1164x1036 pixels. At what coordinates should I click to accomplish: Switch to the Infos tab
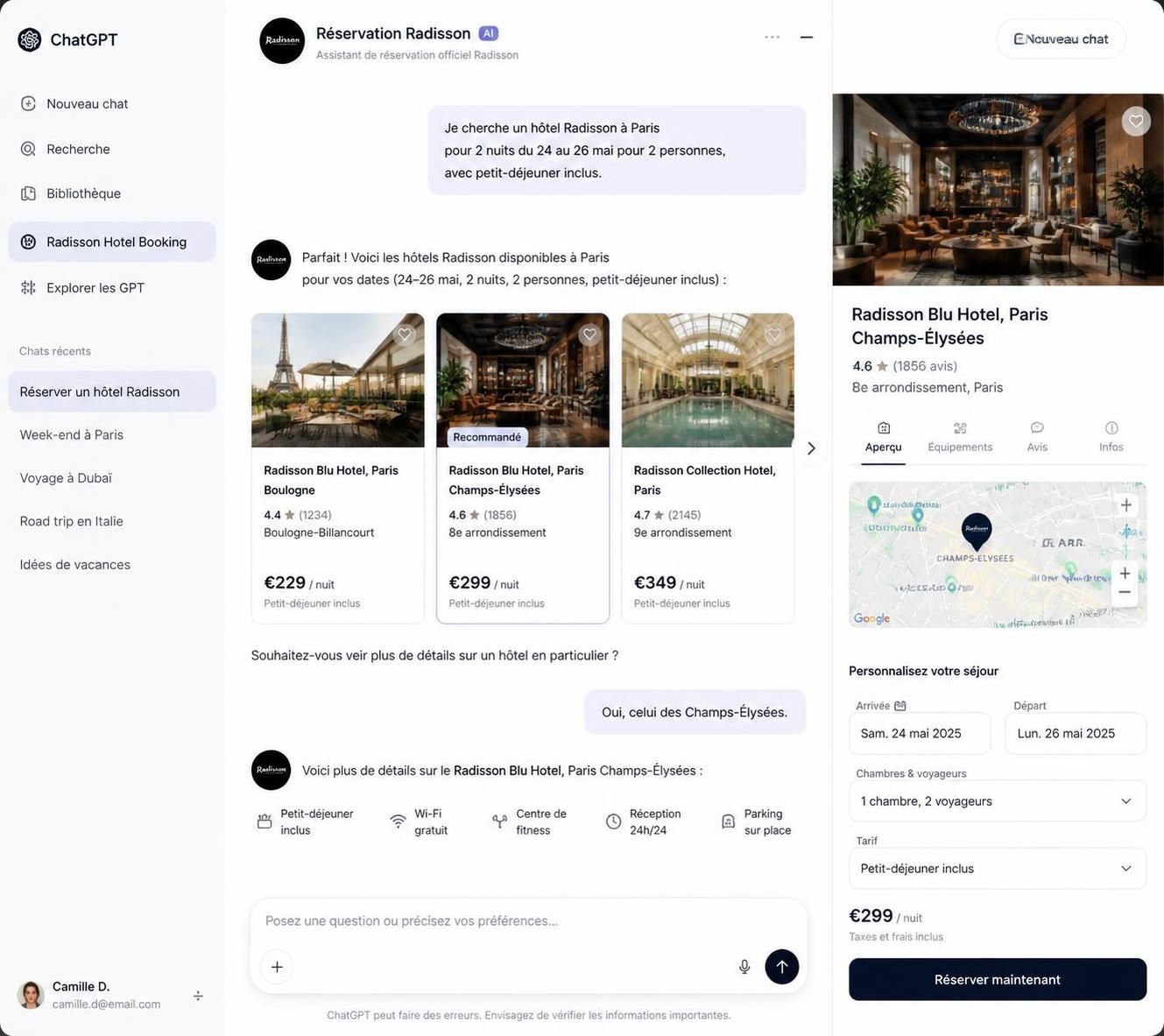point(1111,436)
